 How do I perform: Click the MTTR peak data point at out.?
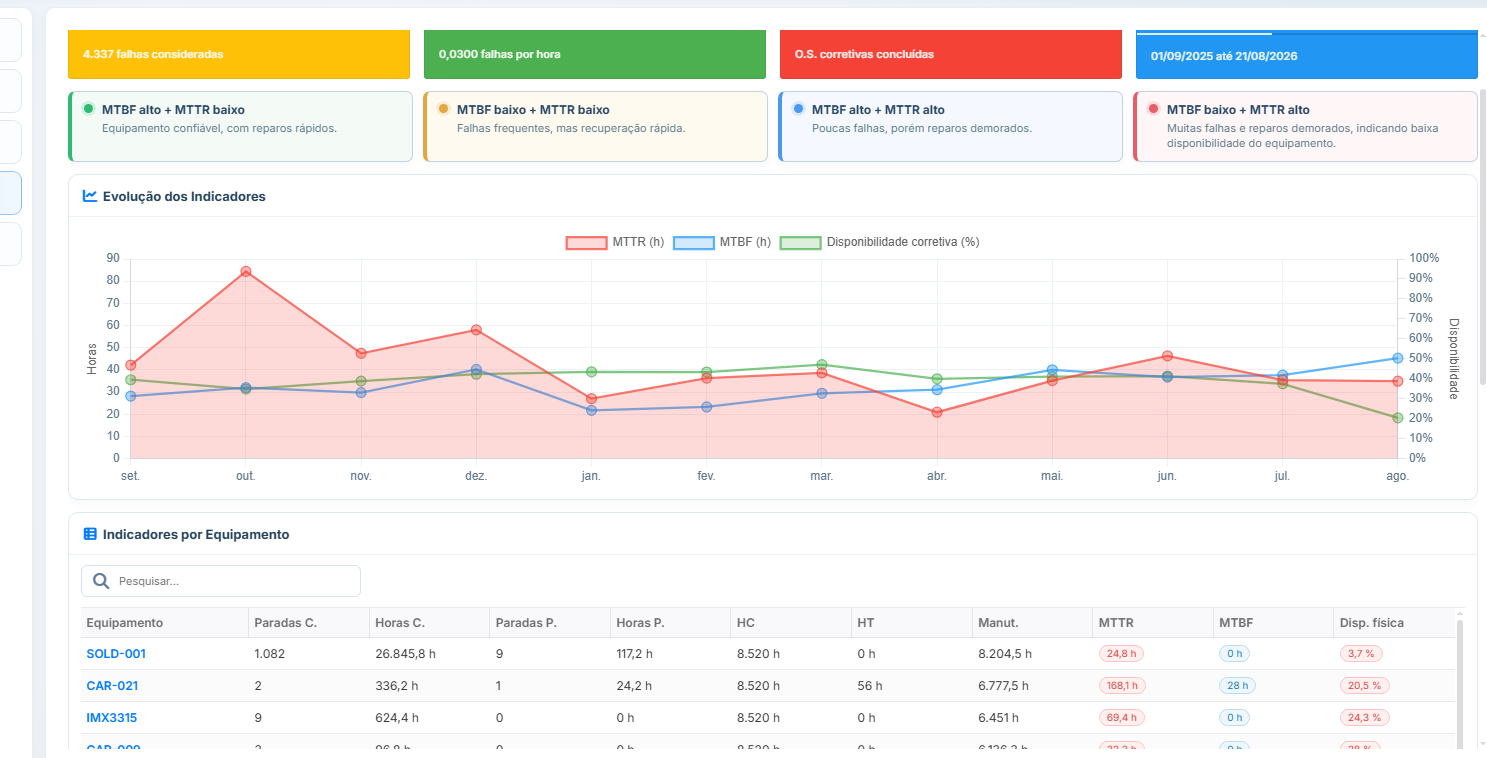point(246,272)
